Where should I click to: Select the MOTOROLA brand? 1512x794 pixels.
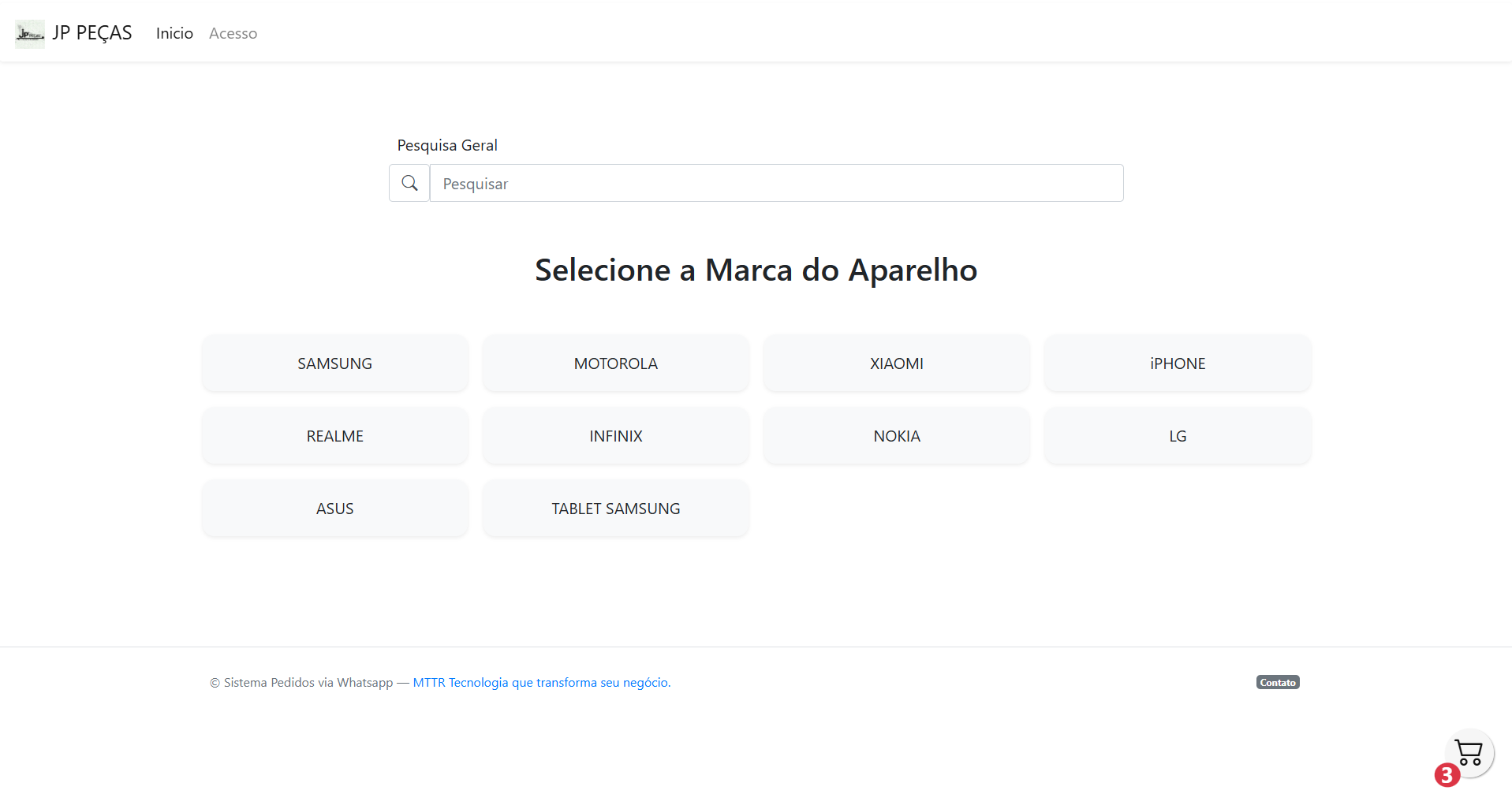[615, 363]
